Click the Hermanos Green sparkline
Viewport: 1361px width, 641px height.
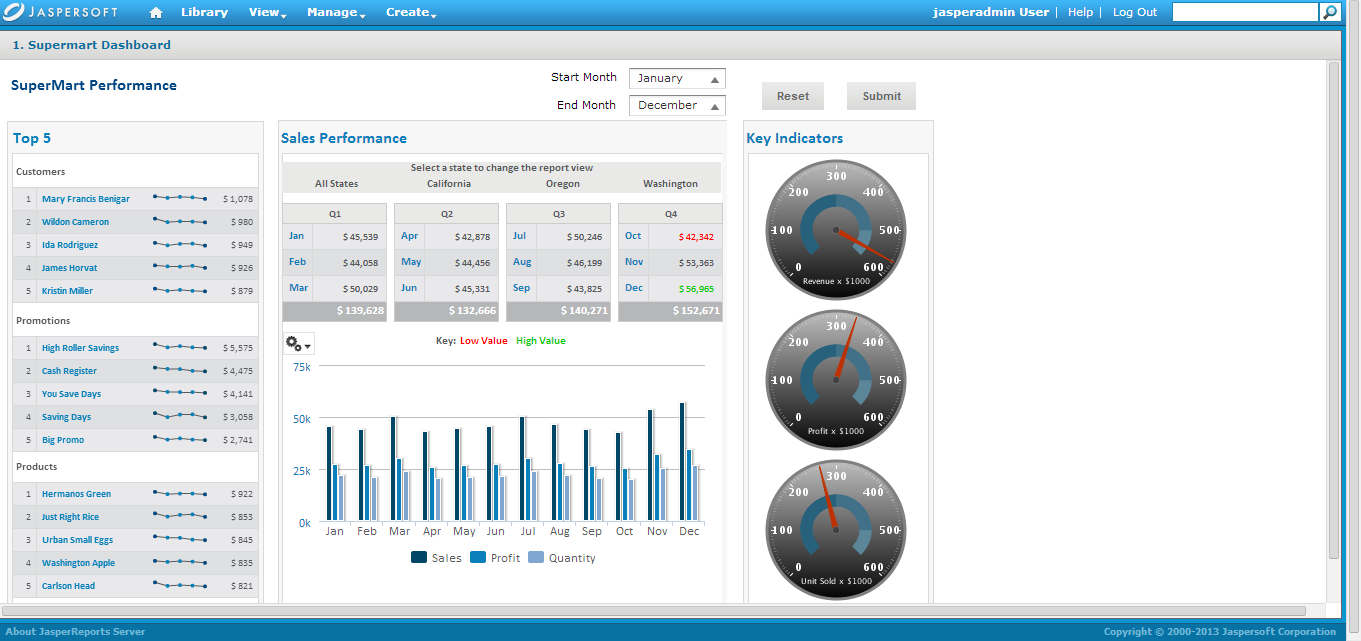tap(180, 493)
